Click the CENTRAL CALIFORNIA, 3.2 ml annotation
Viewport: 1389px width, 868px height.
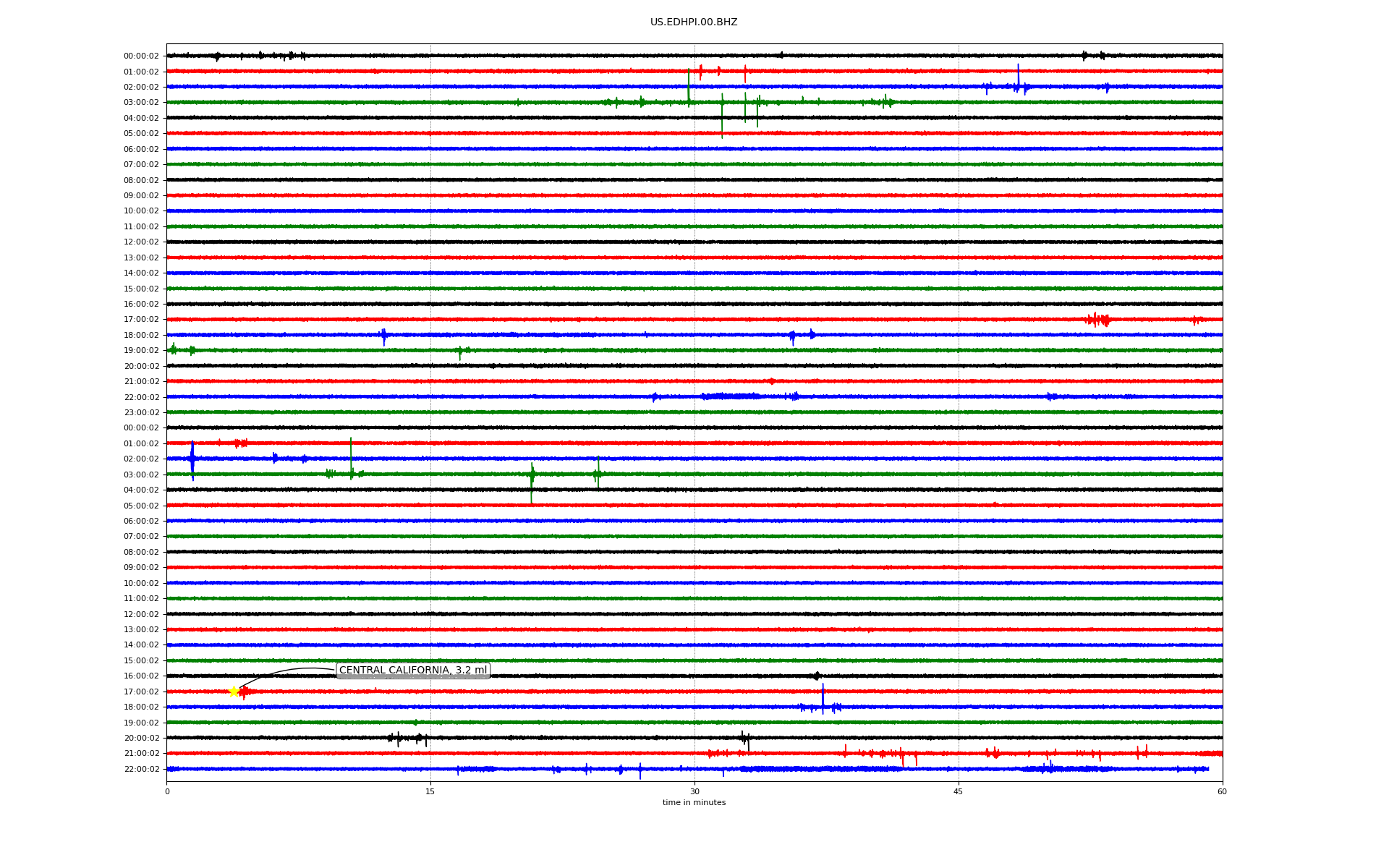pyautogui.click(x=413, y=671)
